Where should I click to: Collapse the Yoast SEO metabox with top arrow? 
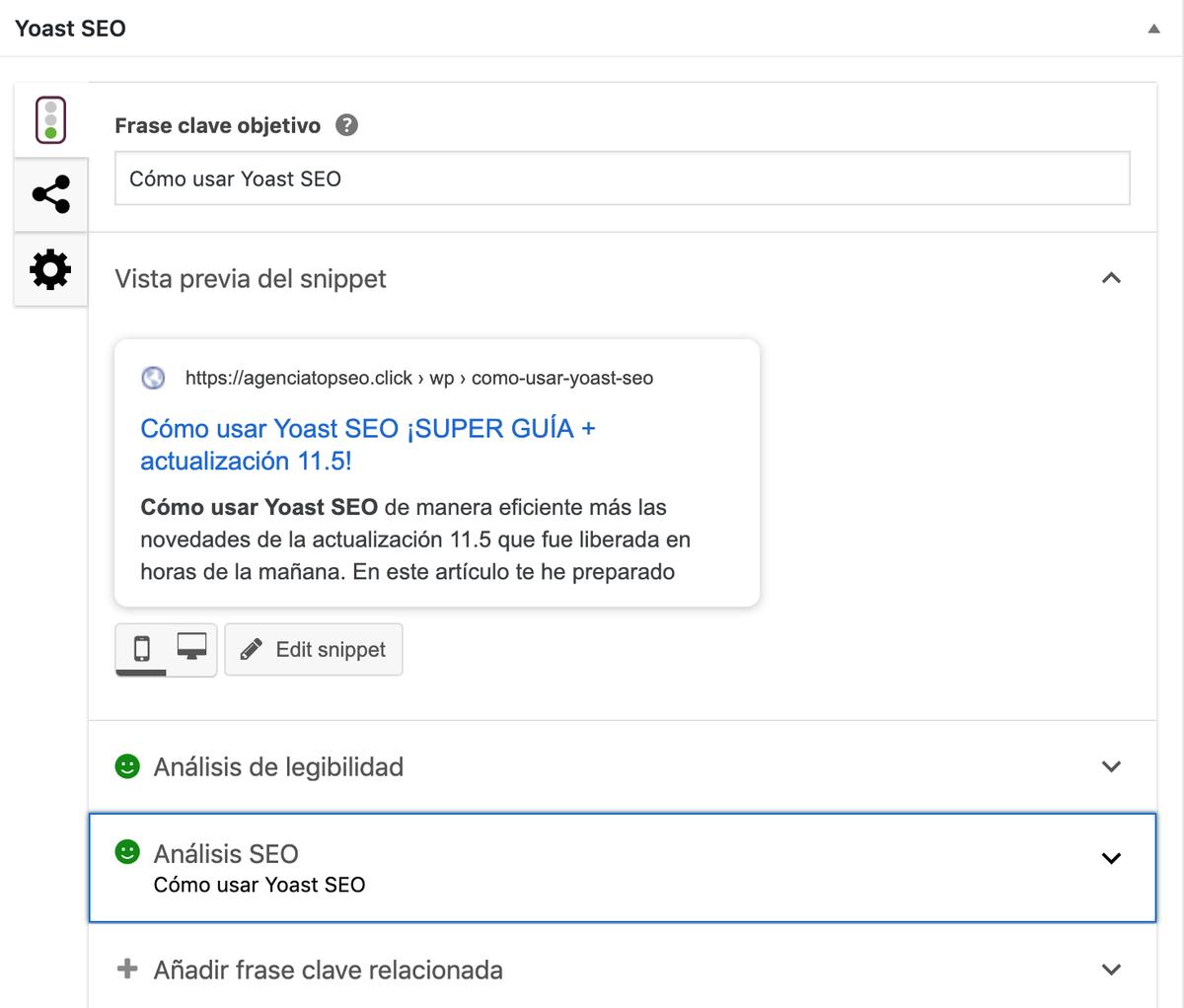click(1153, 29)
